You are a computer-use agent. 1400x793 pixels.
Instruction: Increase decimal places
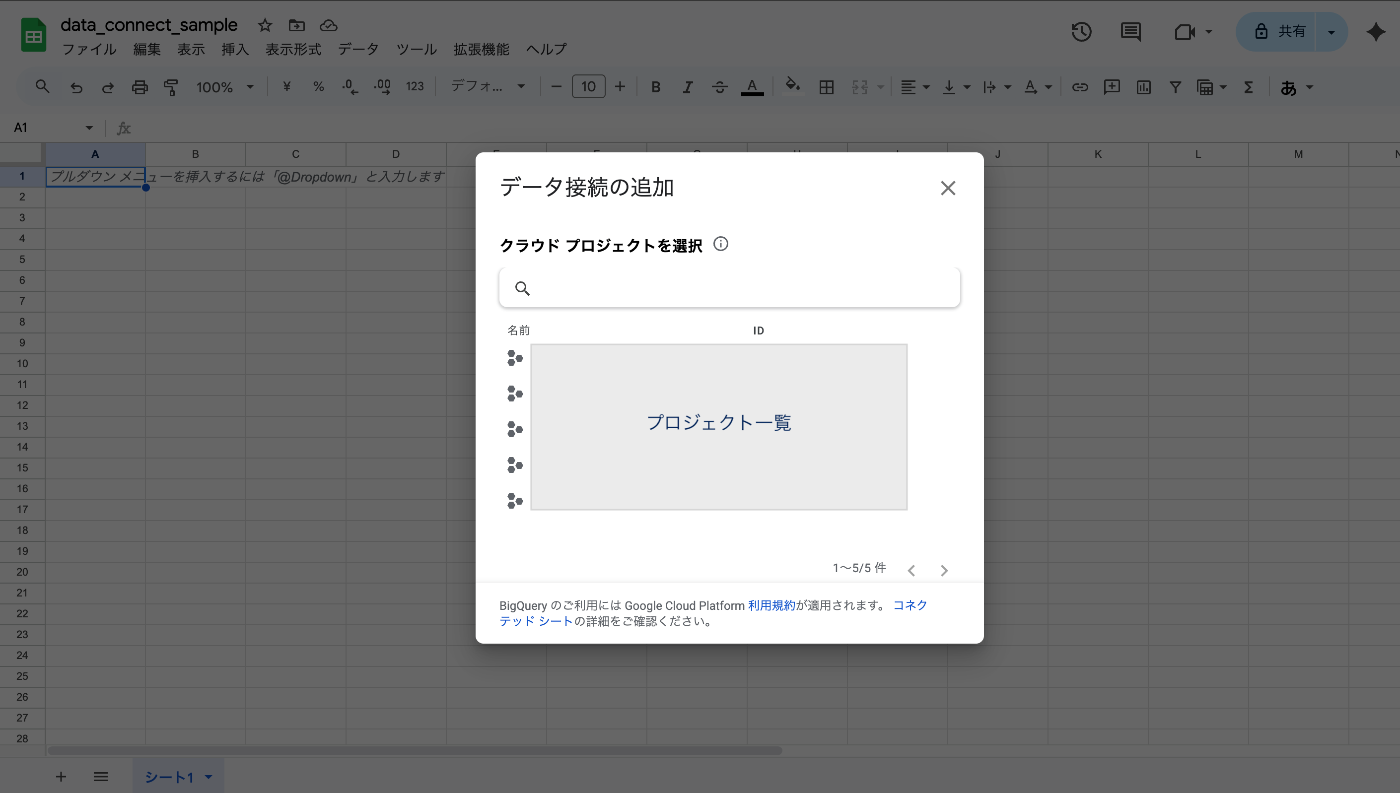(x=382, y=87)
